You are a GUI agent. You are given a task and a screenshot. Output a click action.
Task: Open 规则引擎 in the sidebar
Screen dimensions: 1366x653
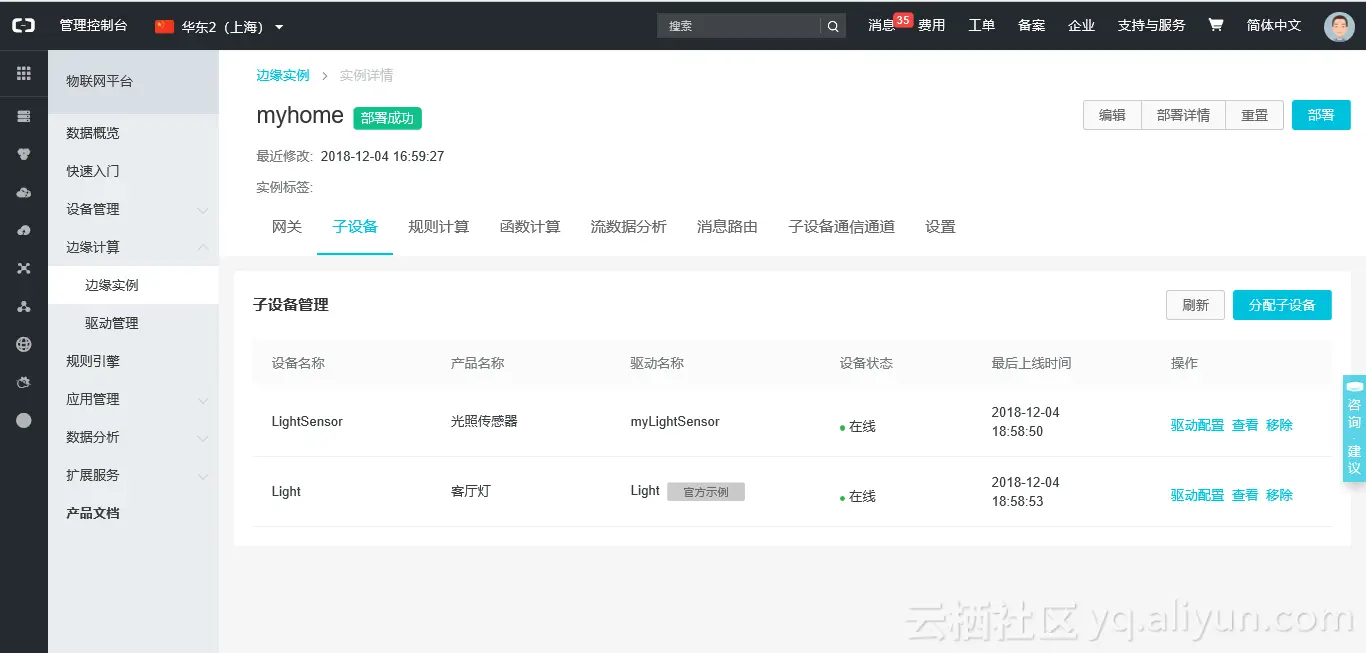point(133,361)
